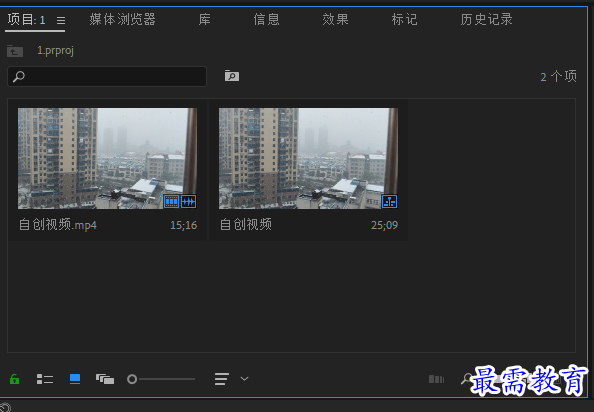The height and width of the screenshot is (412, 594).
Task: Click the 1.prproj project path label
Action: [x=55, y=50]
